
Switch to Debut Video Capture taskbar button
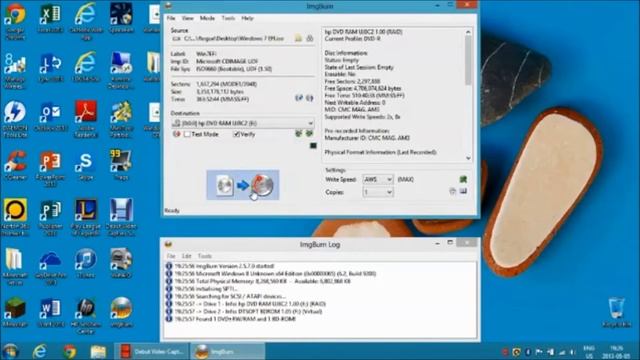(x=152, y=351)
